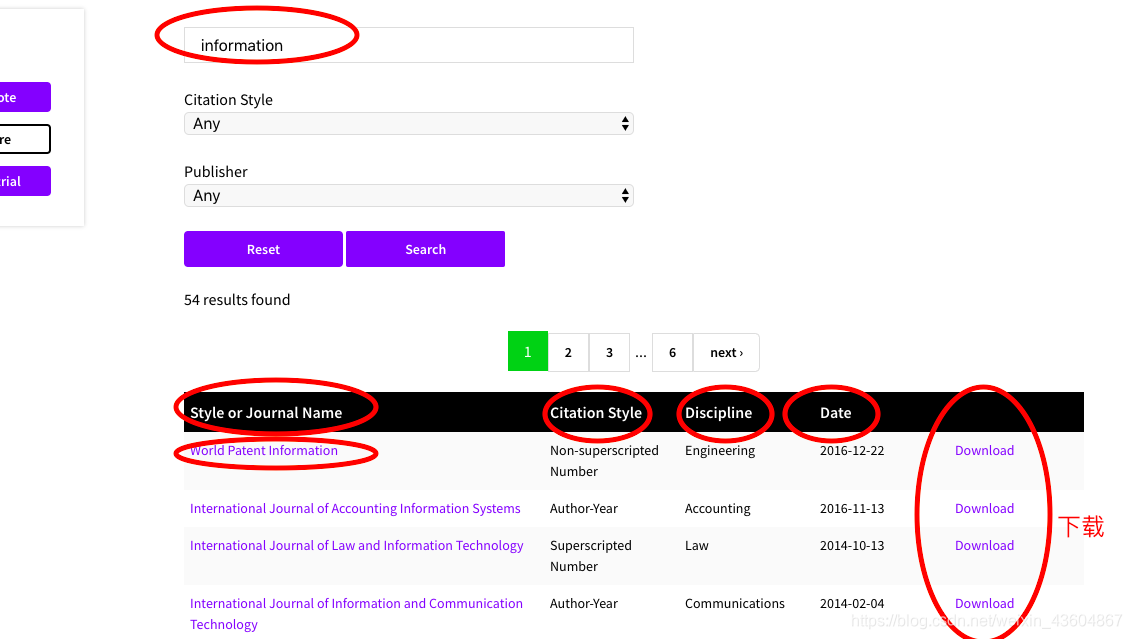The width and height of the screenshot is (1132, 639).
Task: Click the date 2016-11-13
Action: click(x=852, y=508)
